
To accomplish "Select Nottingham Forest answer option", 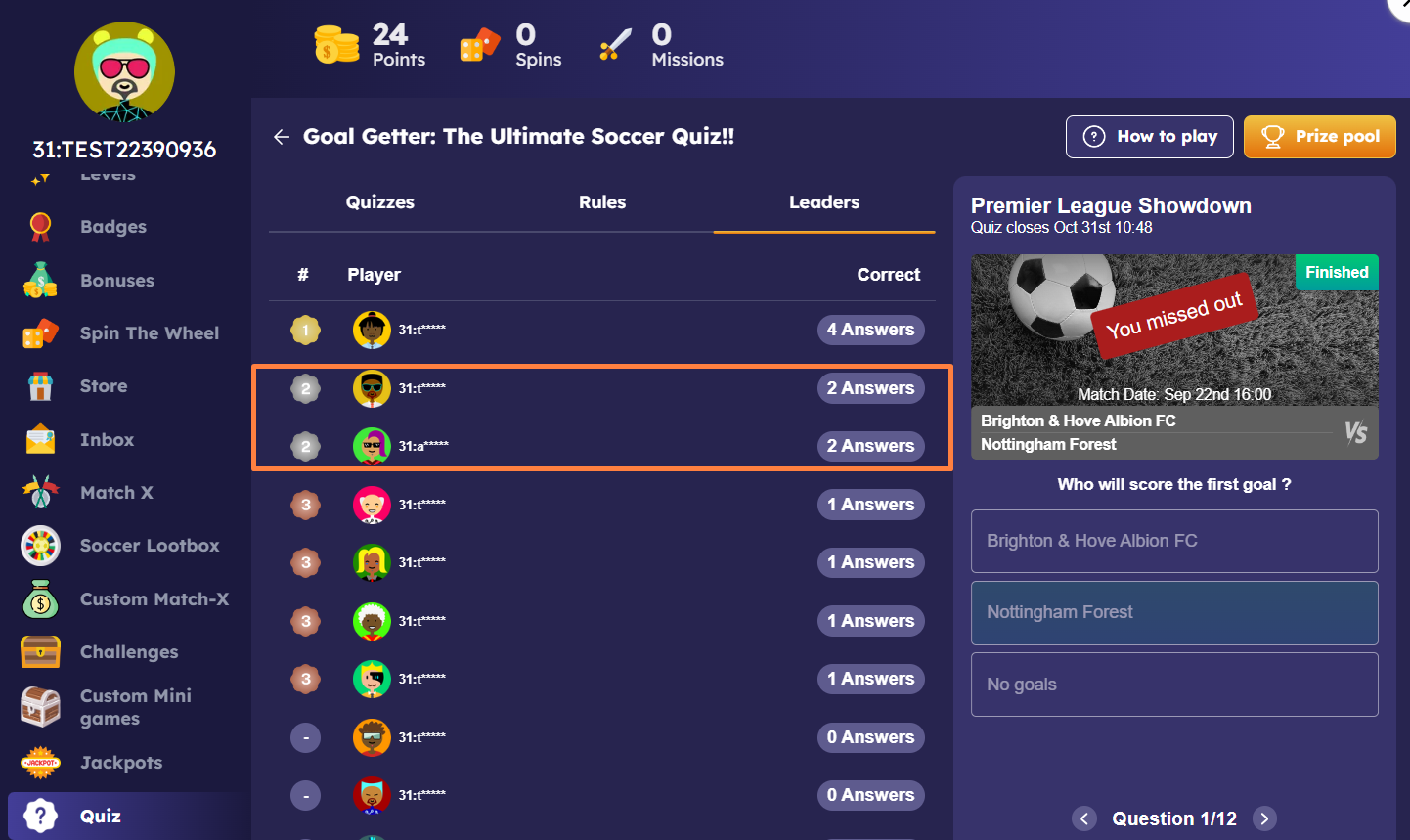I will 1174,613.
